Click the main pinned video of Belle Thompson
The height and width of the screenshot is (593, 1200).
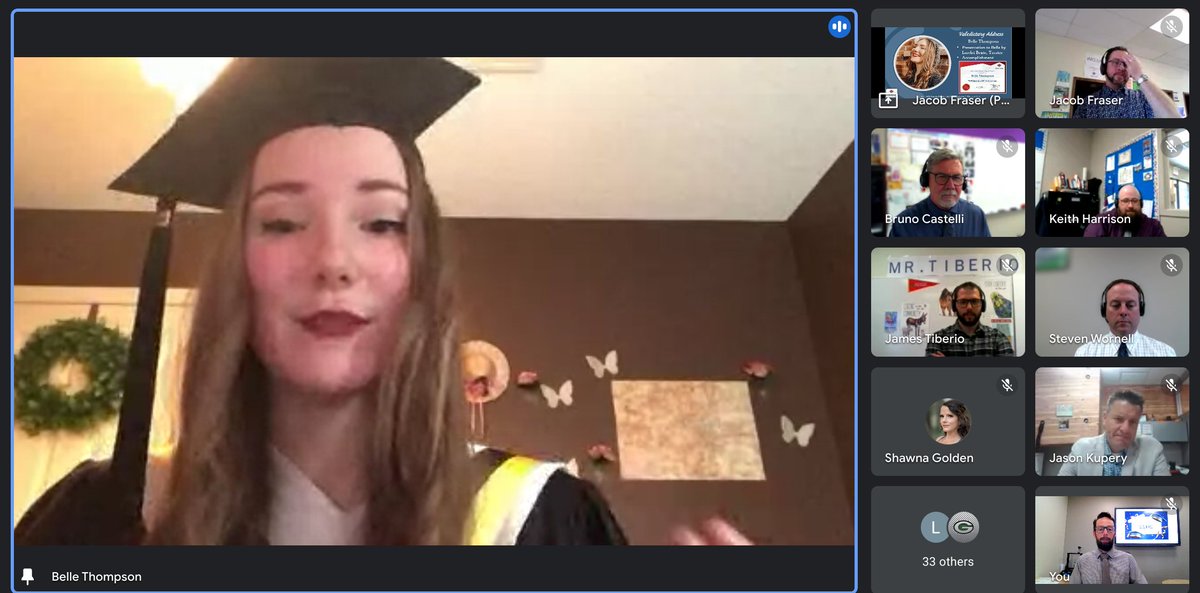434,301
